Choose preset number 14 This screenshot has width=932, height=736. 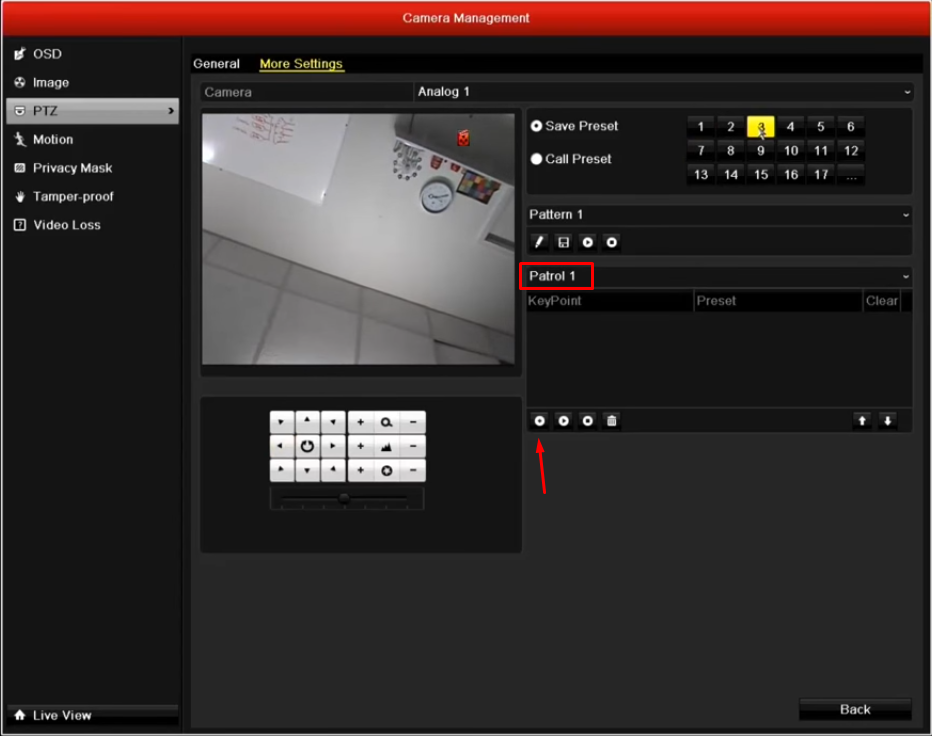point(731,175)
